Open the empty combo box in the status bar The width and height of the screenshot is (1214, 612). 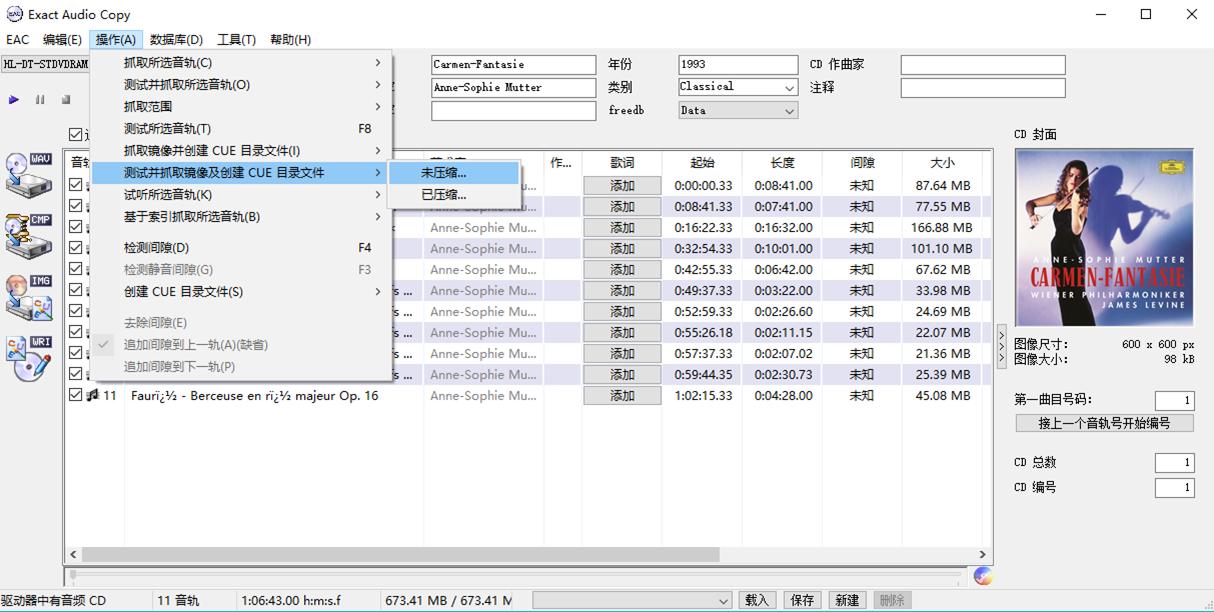click(632, 600)
